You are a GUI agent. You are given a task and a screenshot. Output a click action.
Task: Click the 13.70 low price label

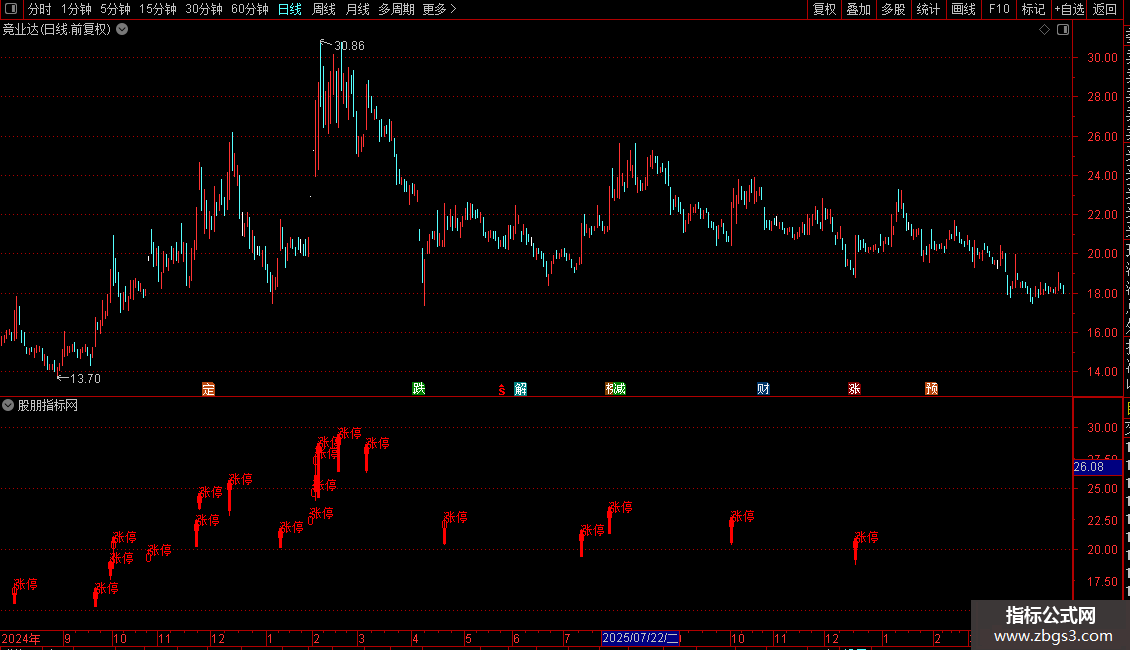pyautogui.click(x=85, y=378)
